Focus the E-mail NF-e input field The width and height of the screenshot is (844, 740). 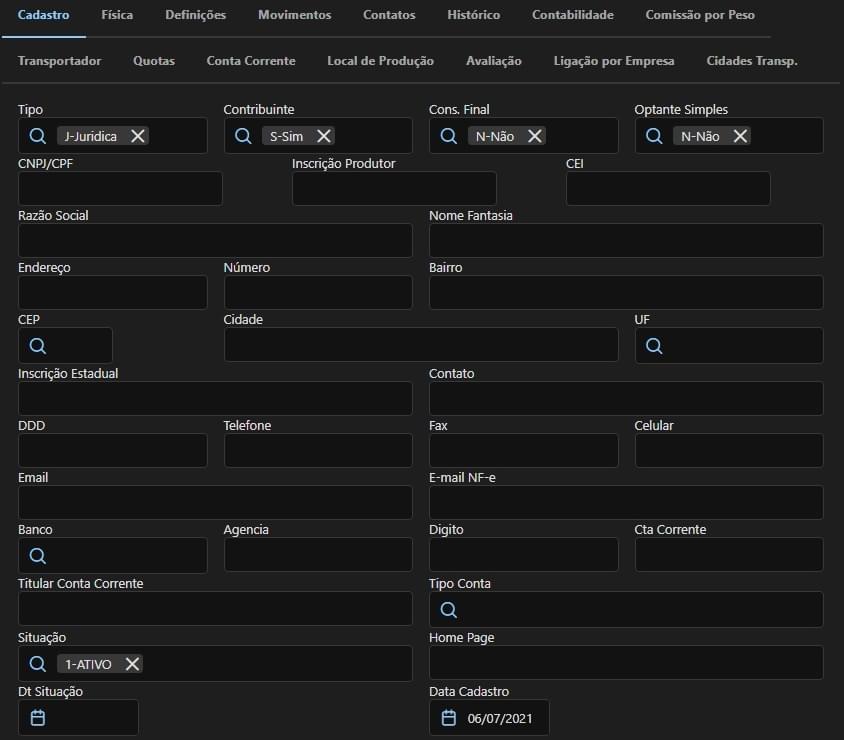(x=626, y=503)
